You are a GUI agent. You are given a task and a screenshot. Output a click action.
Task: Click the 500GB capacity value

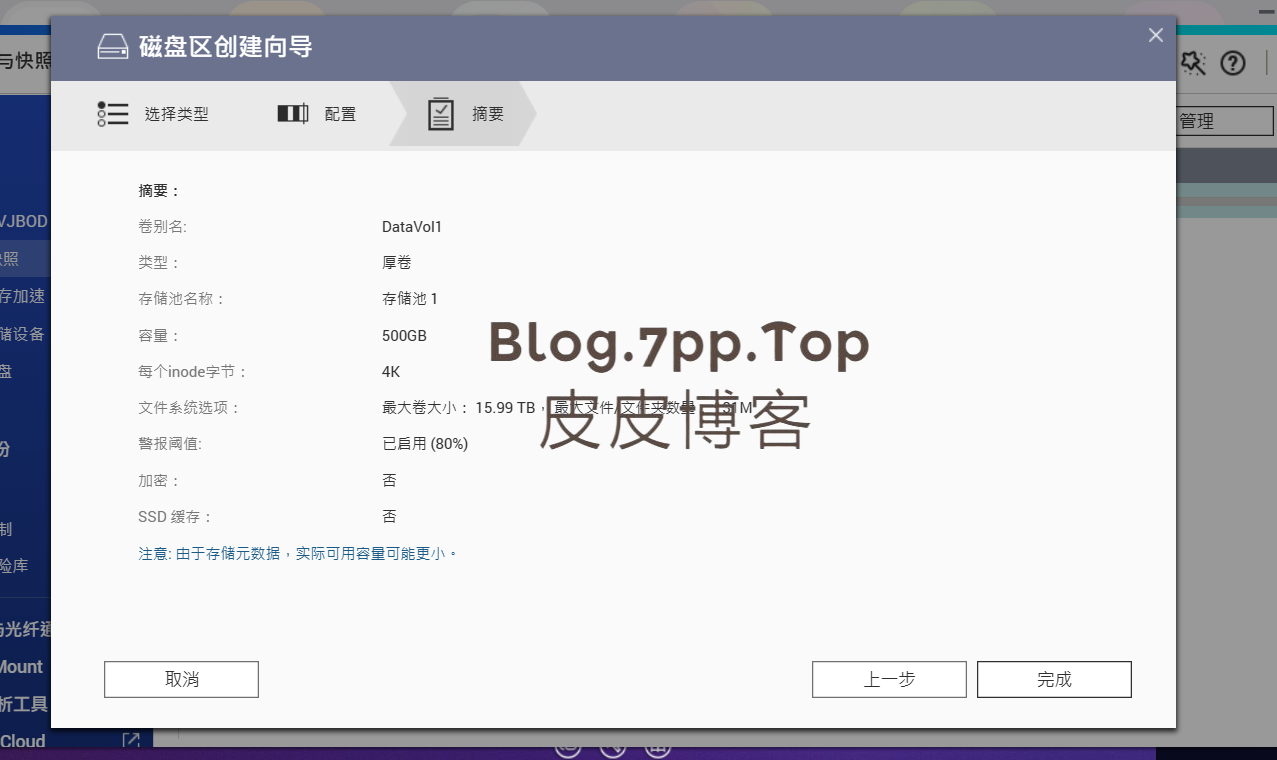pyautogui.click(x=404, y=336)
